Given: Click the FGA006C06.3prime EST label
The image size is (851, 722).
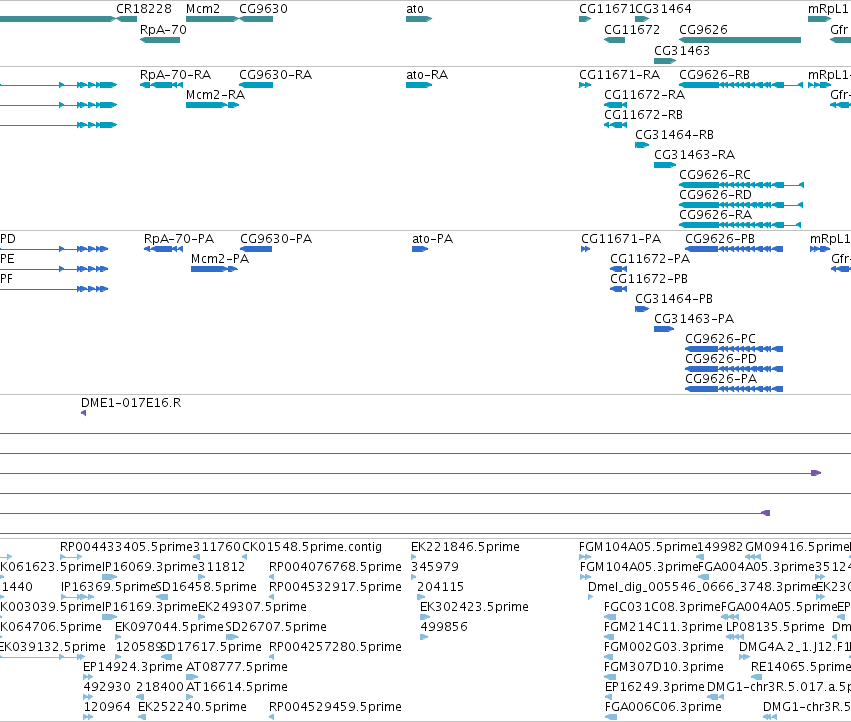Looking at the screenshot, I should (663, 707).
